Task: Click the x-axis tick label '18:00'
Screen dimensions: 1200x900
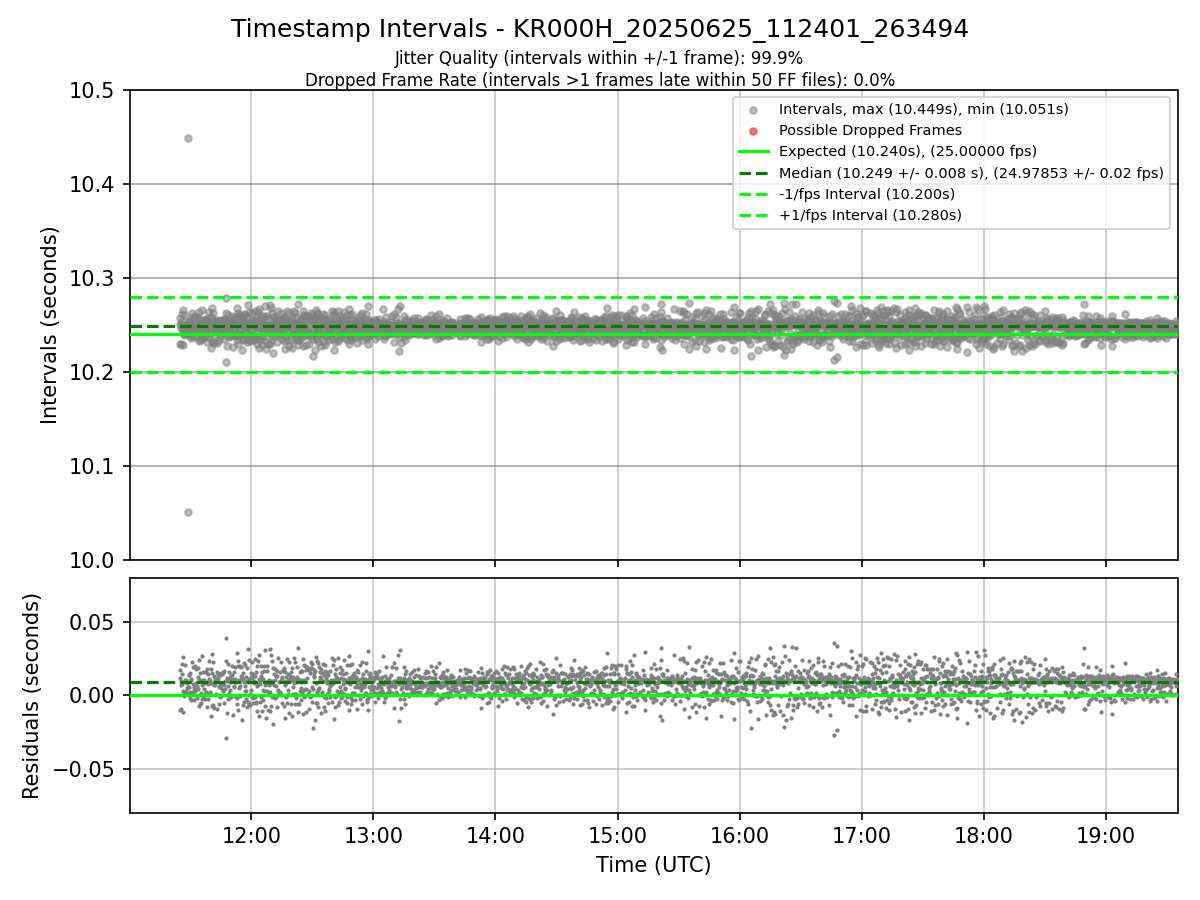Action: pyautogui.click(x=983, y=834)
